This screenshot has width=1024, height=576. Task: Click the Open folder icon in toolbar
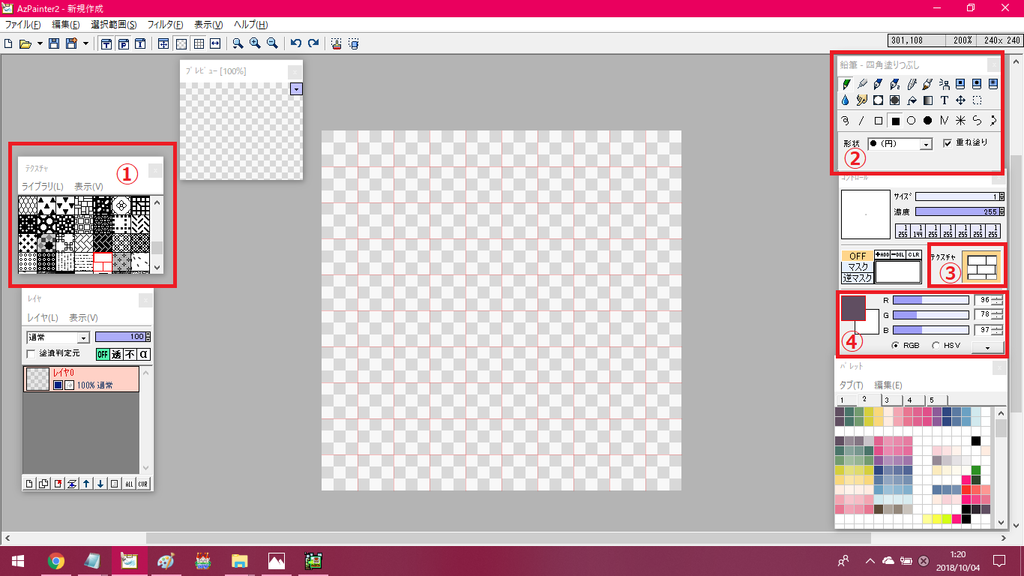coord(25,44)
